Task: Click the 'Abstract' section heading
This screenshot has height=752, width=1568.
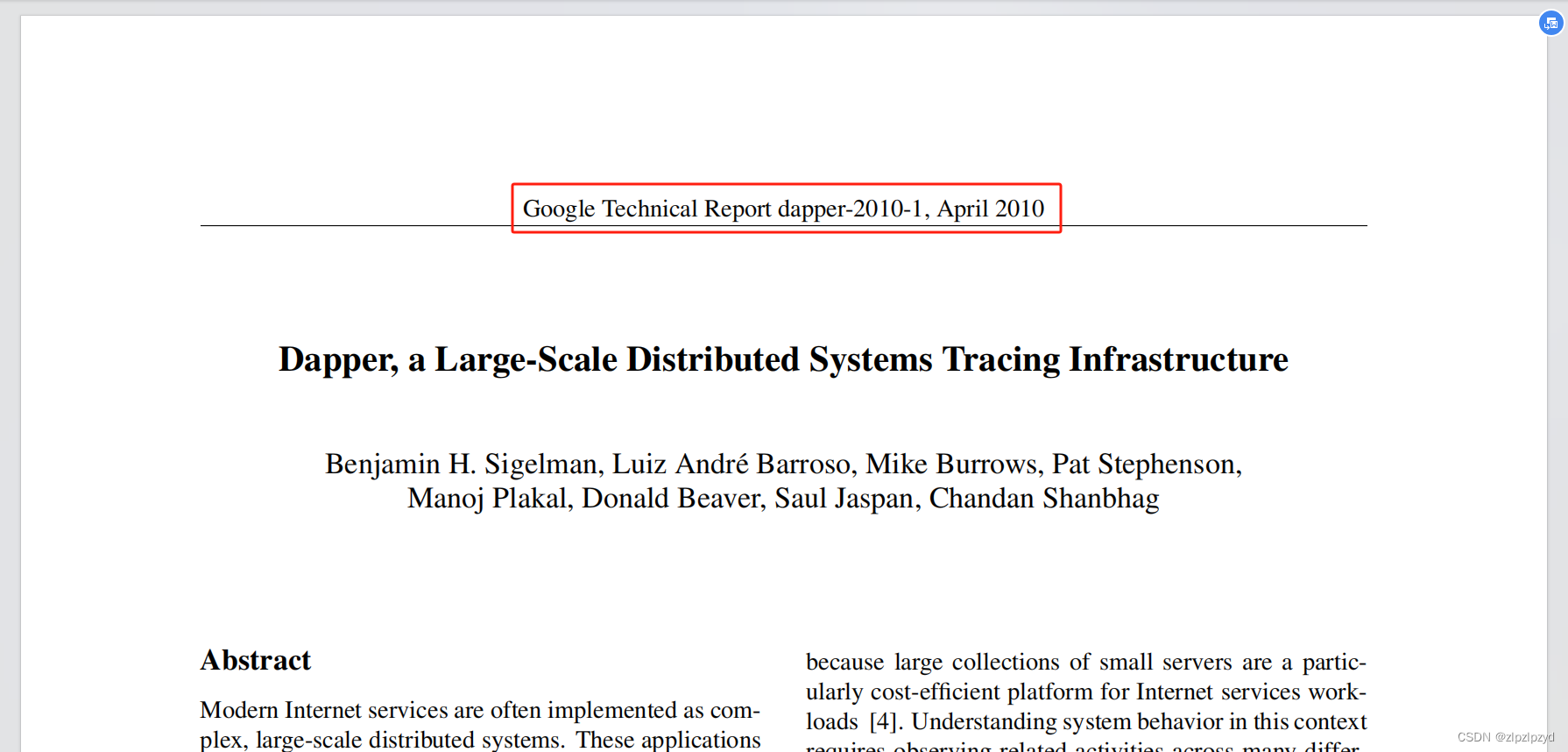Action: (256, 660)
